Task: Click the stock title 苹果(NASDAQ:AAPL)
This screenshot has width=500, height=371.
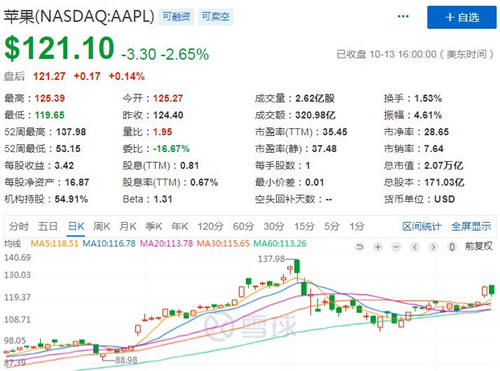Action: 79,16
